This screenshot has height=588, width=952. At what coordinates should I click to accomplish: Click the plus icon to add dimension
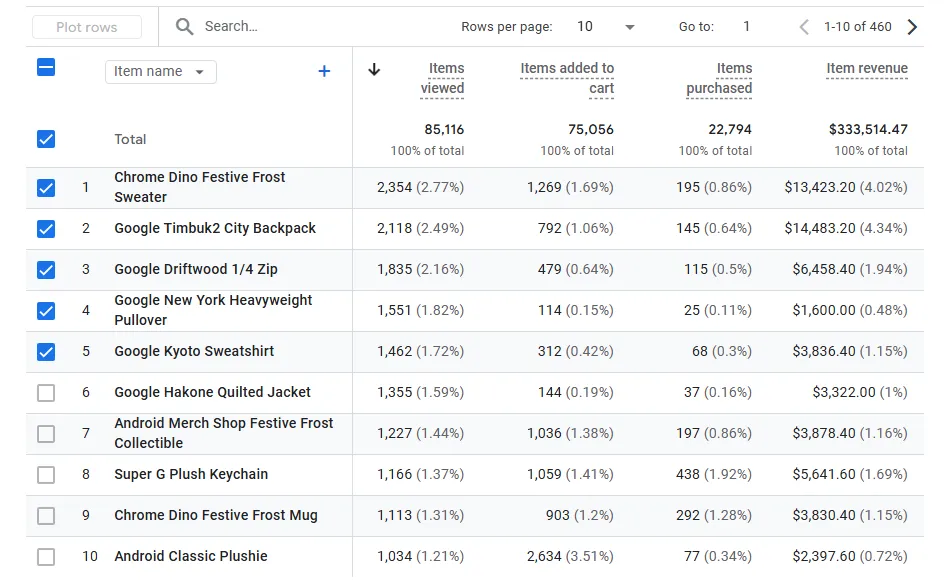point(324,71)
